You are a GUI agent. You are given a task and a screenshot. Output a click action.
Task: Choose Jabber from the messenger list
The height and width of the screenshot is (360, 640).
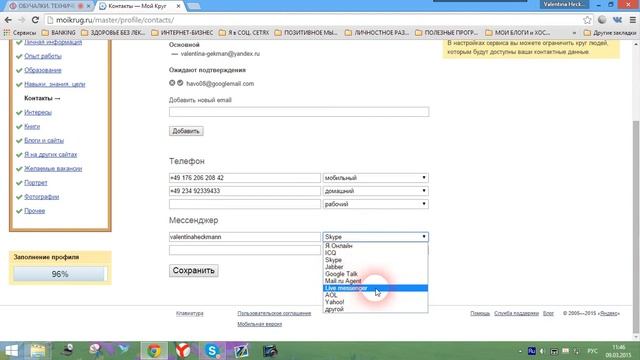[376, 267]
